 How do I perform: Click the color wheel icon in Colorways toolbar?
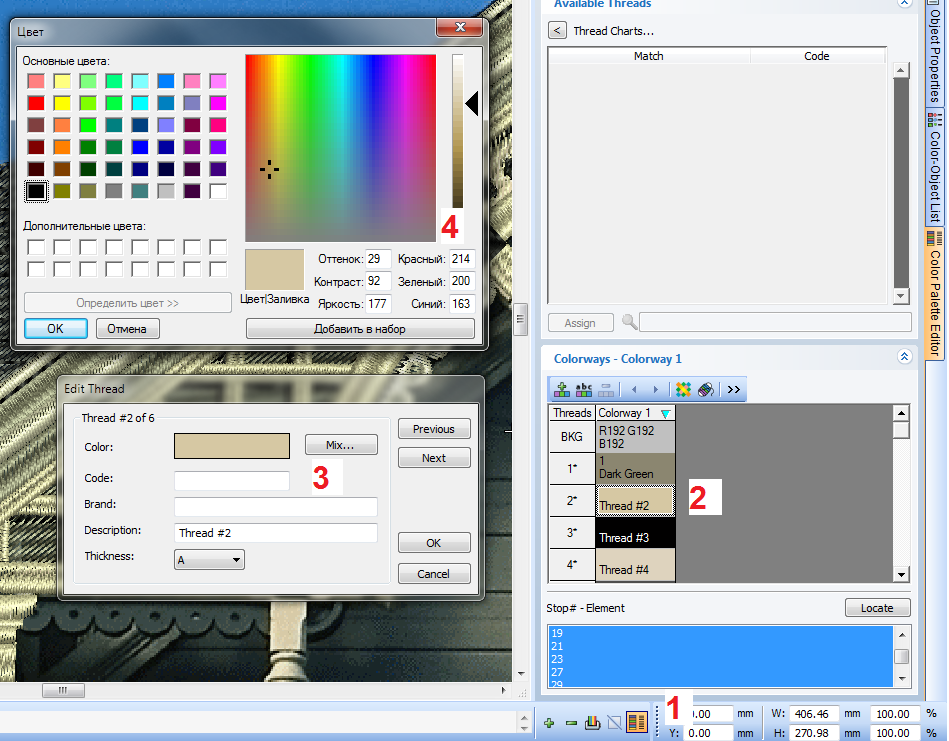[684, 390]
